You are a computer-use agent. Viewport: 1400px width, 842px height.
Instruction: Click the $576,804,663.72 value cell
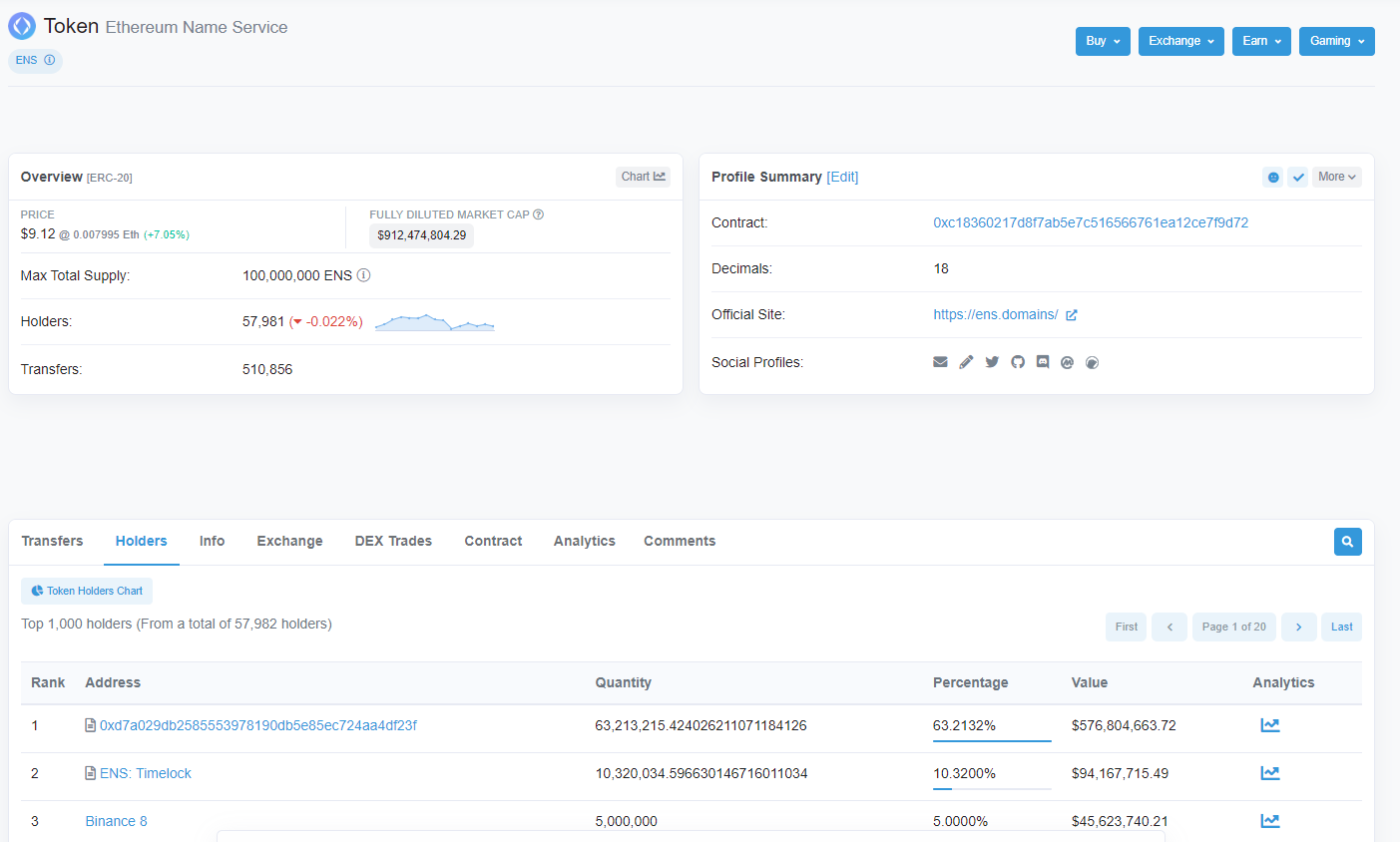tap(1124, 725)
